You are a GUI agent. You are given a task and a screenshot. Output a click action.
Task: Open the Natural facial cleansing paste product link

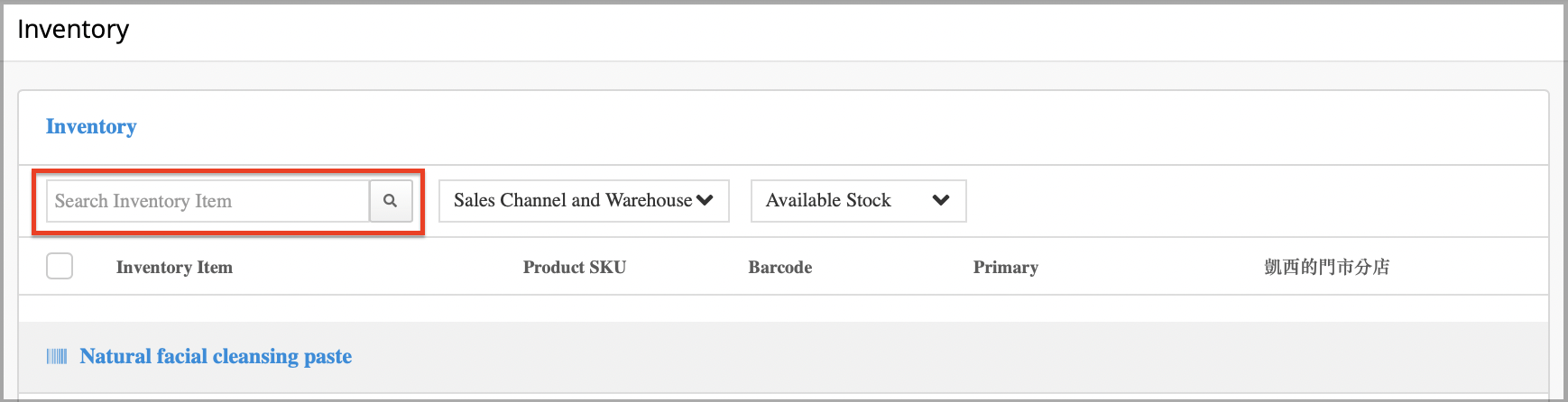click(x=216, y=356)
